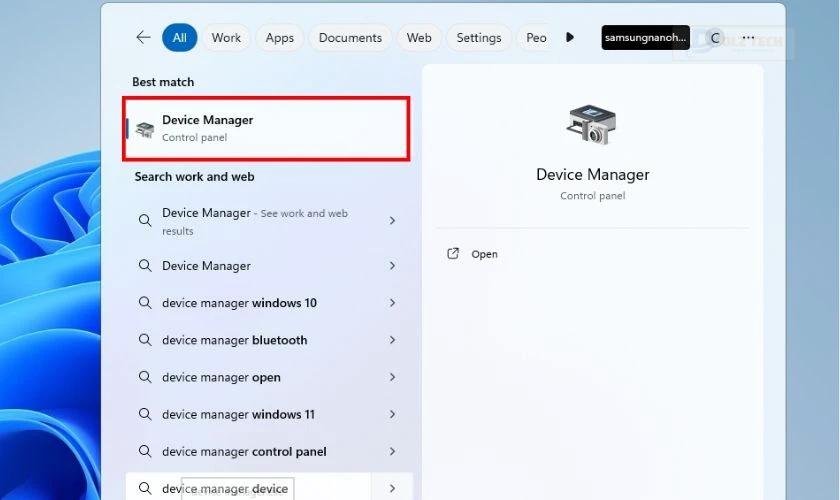
Task: Select device manager bluetooth suggestion
Action: point(235,340)
